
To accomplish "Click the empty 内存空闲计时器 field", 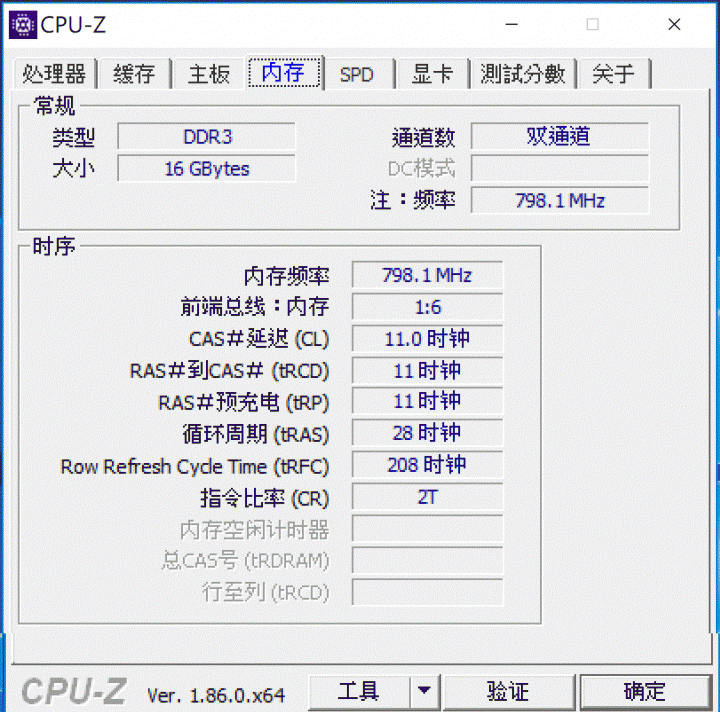I will 428,529.
